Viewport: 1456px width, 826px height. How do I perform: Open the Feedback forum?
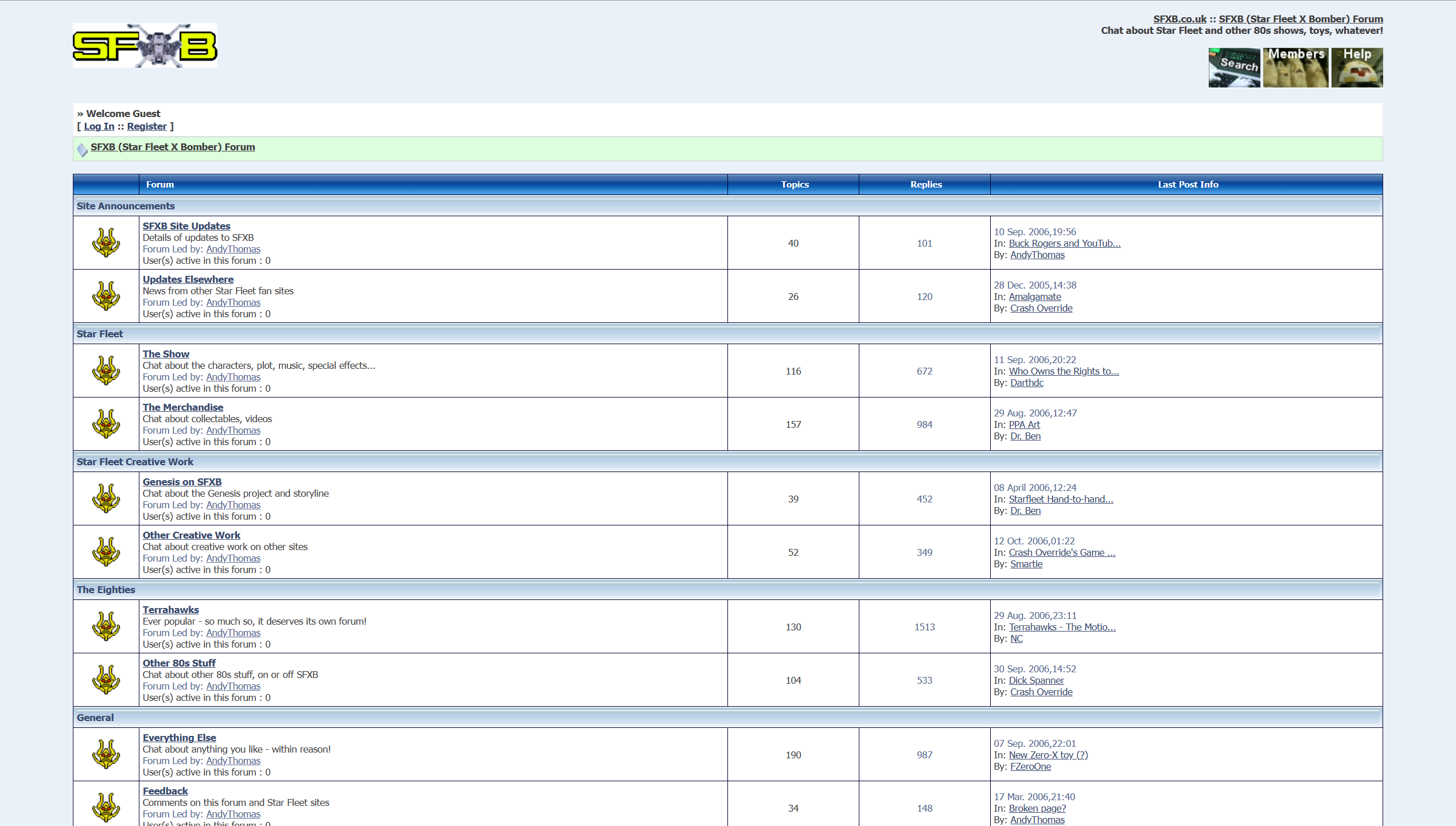[165, 791]
